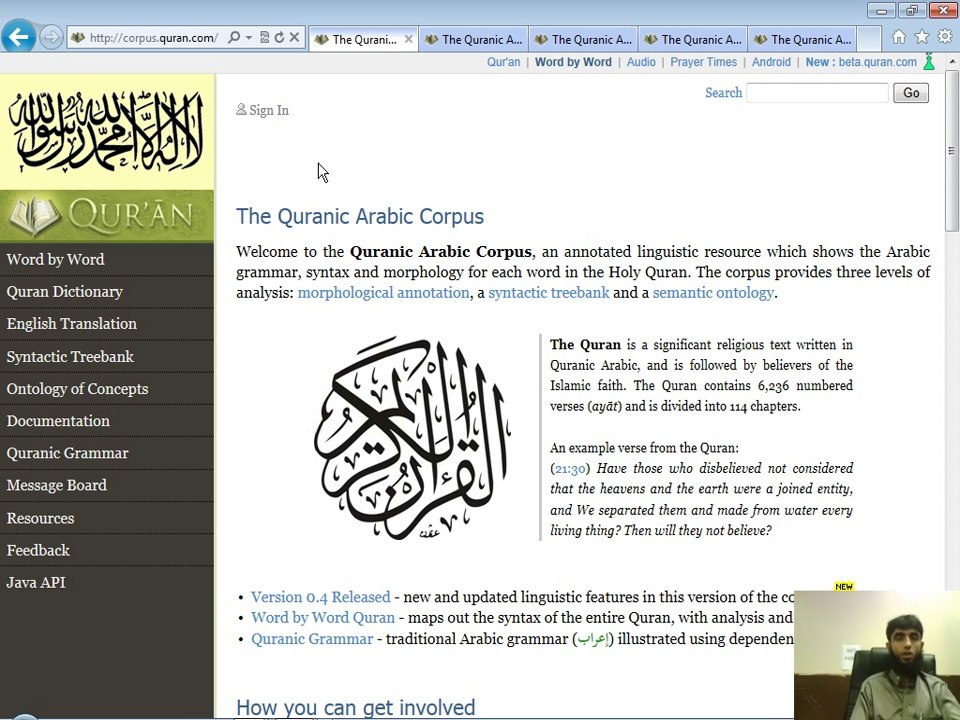
Task: Open the Version 0.4 Released link
Action: (320, 597)
